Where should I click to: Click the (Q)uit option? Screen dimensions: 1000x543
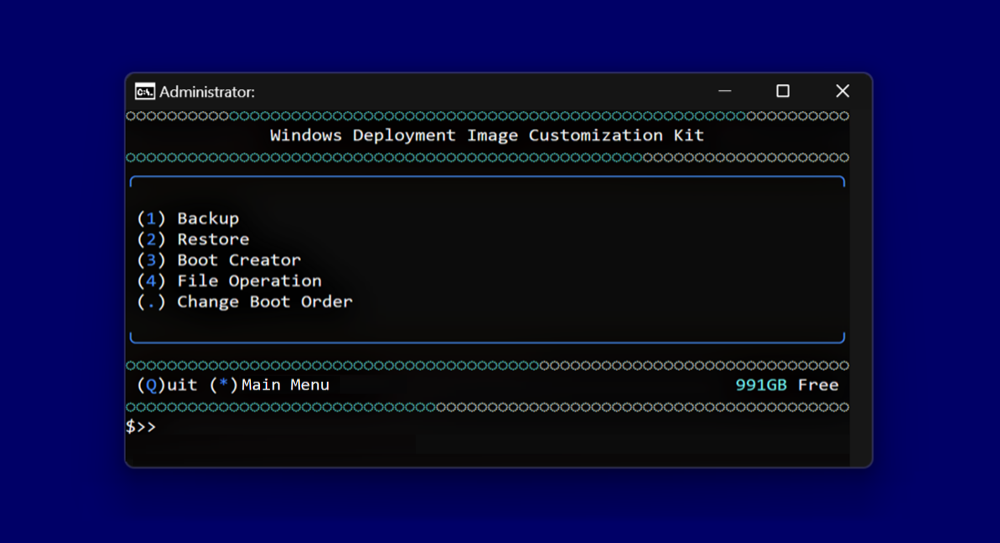(167, 385)
